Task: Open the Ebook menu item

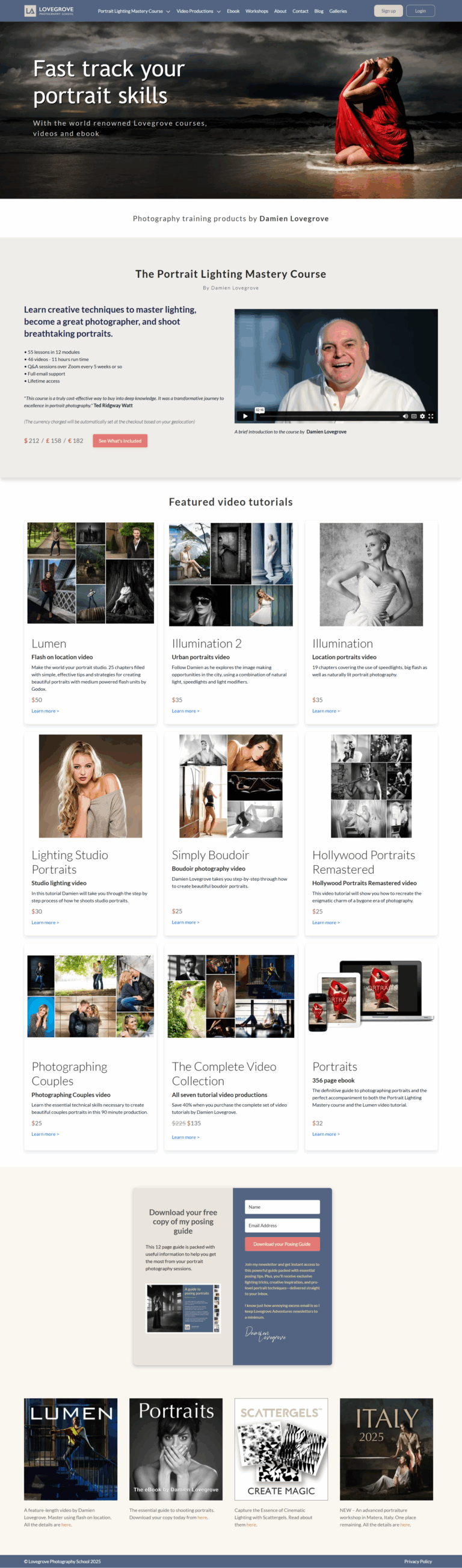Action: click(233, 11)
